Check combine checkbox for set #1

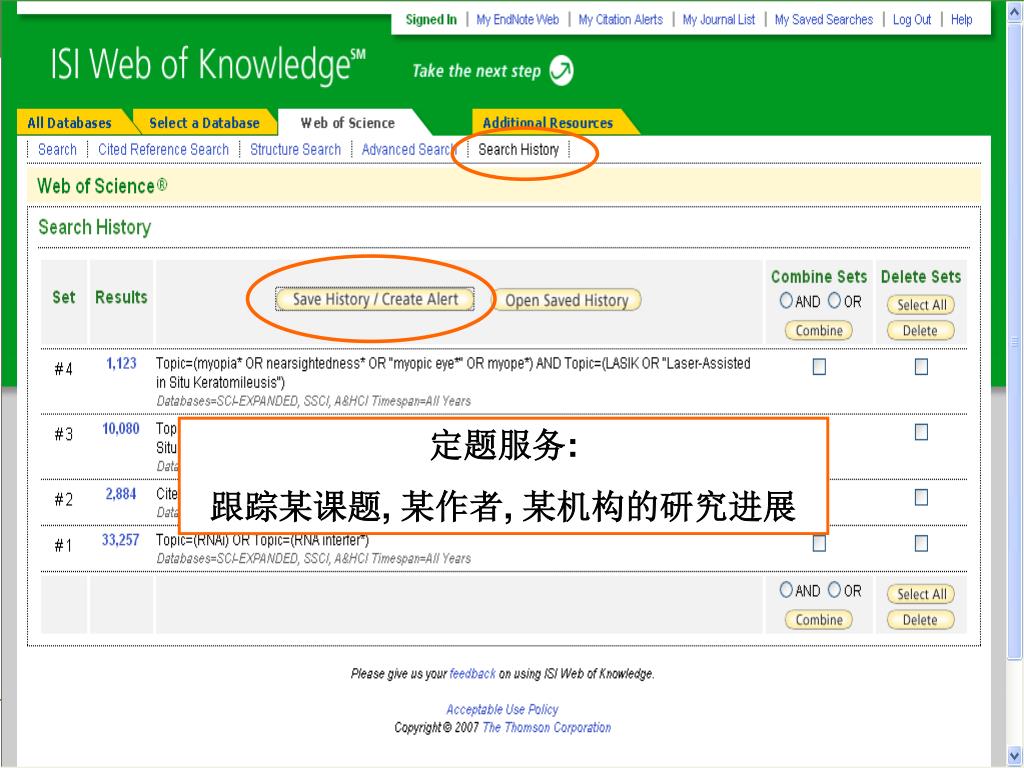tap(819, 543)
